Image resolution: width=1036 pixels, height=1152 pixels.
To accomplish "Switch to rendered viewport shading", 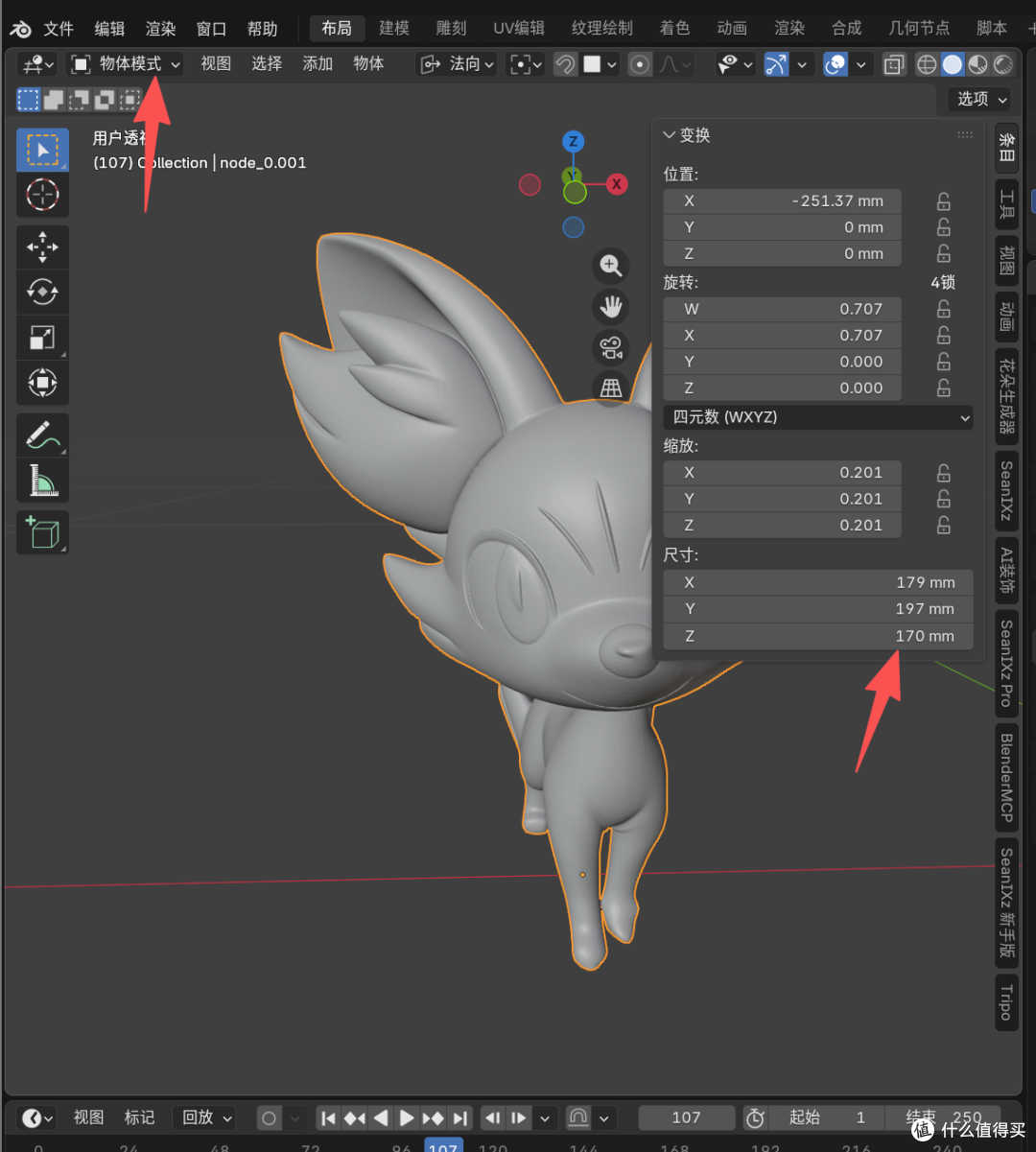I will [x=1003, y=64].
